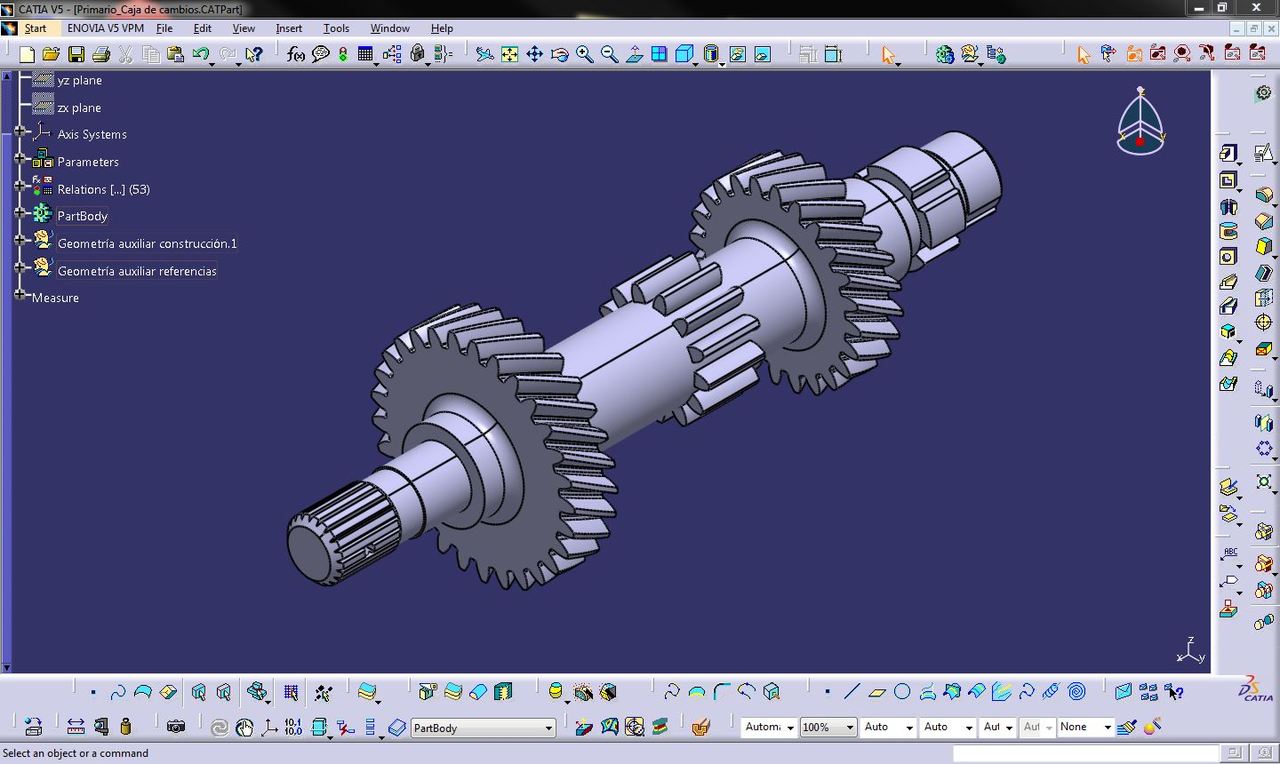Open the None layer dropdown
The image size is (1280, 764).
click(1107, 727)
